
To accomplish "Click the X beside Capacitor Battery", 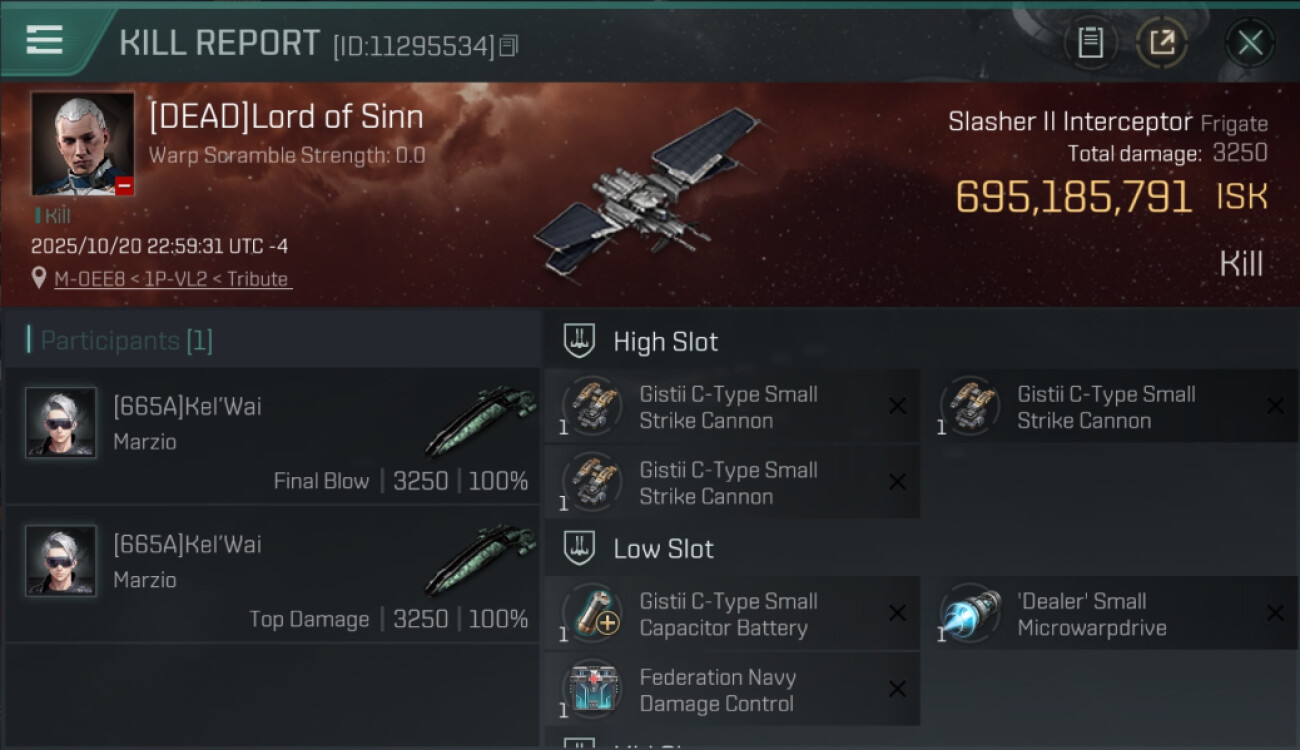I will click(897, 613).
